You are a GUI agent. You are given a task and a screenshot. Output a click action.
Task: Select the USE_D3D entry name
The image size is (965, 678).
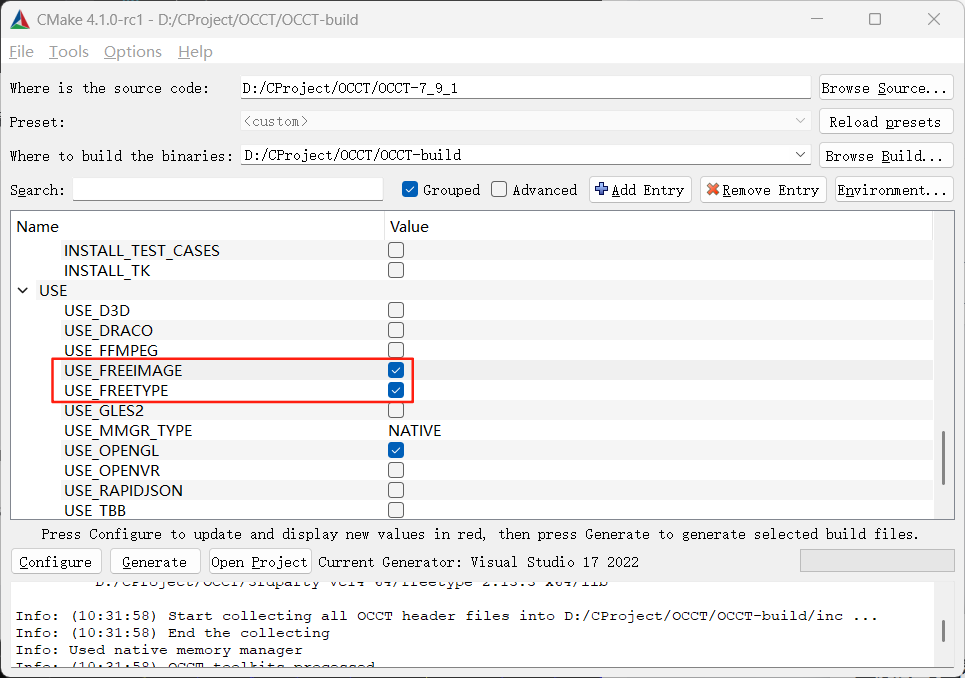tap(97, 310)
